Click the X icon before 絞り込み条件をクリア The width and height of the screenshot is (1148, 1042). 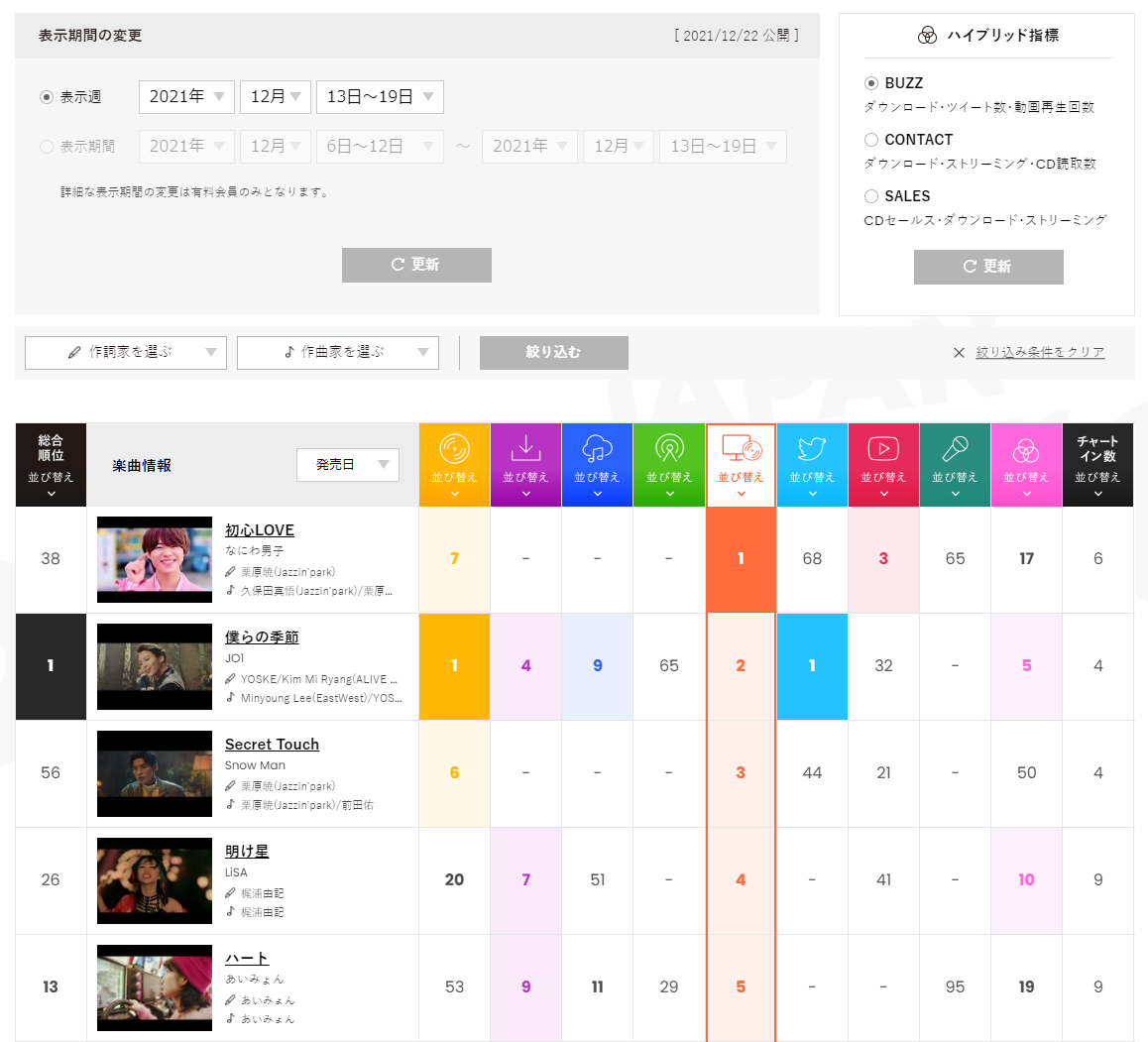point(959,353)
